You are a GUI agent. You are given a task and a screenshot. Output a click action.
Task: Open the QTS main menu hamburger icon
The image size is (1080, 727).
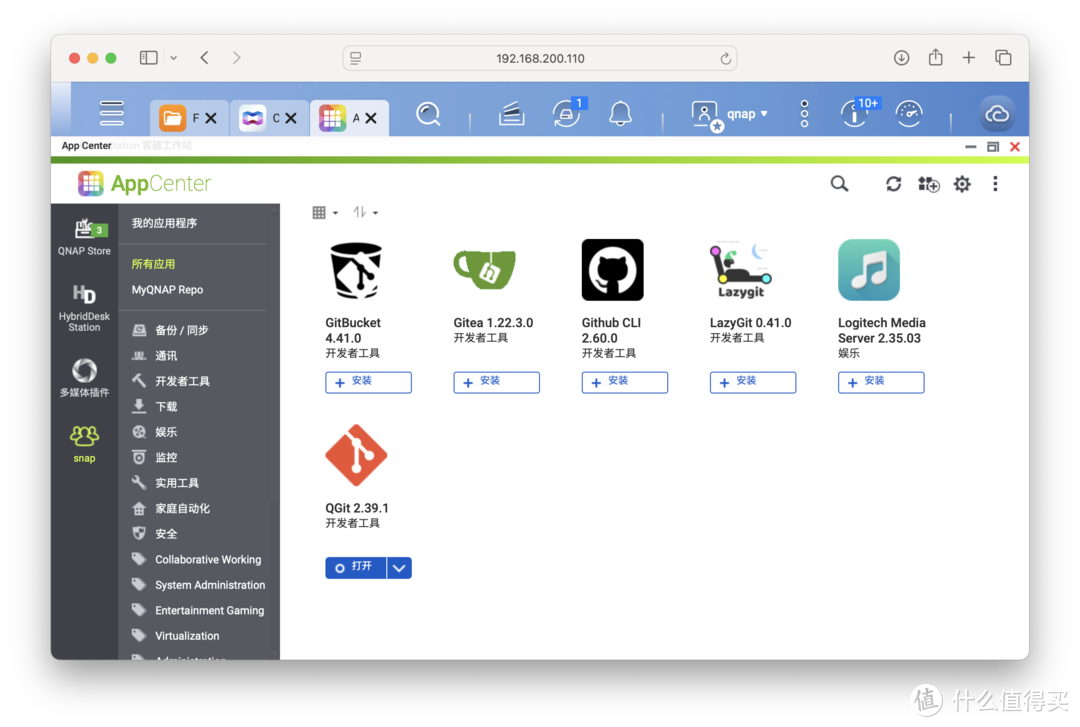click(x=111, y=113)
